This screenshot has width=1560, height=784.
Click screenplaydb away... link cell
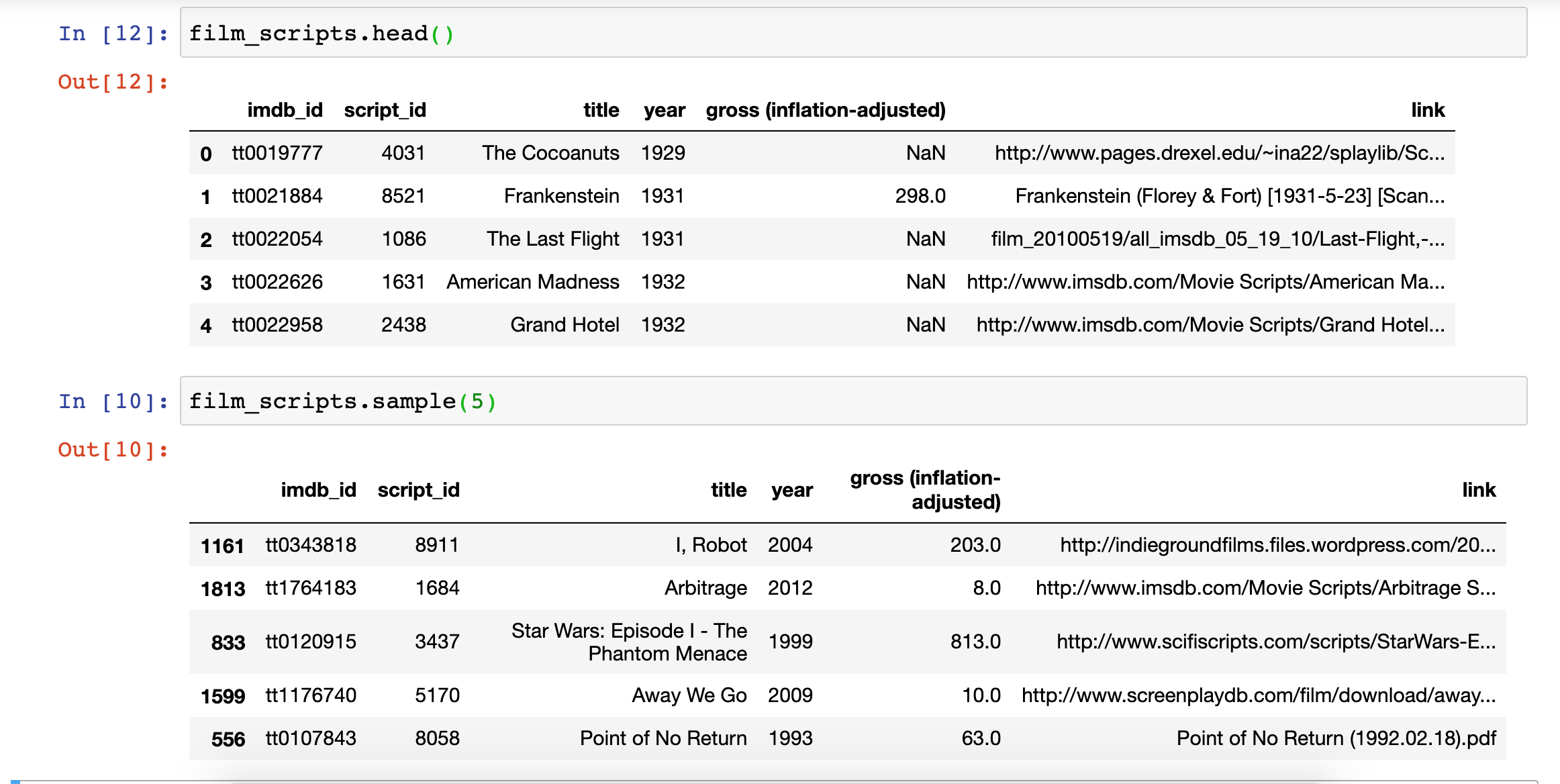tap(1259, 695)
